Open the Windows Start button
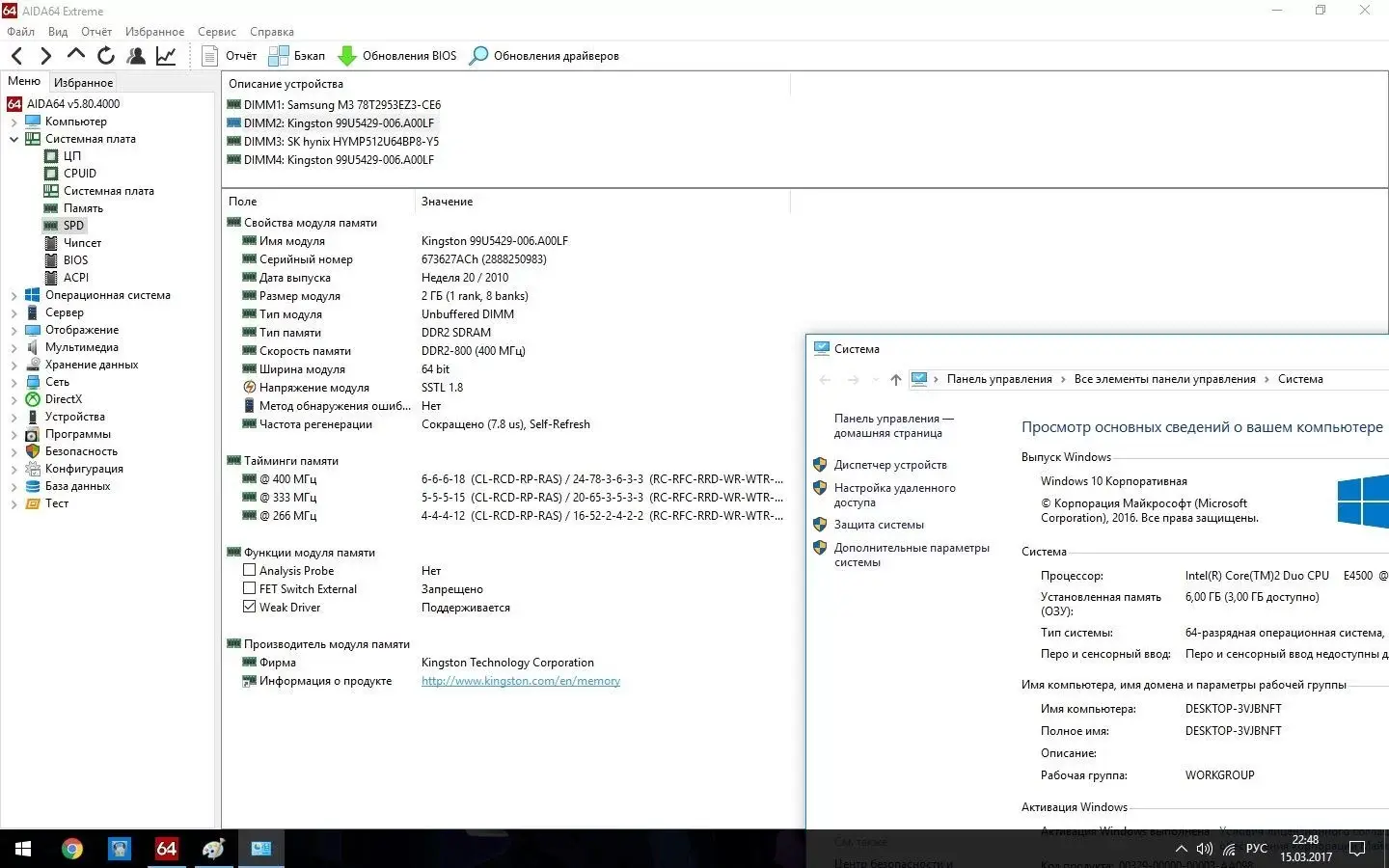The width and height of the screenshot is (1389, 868). coord(23,849)
